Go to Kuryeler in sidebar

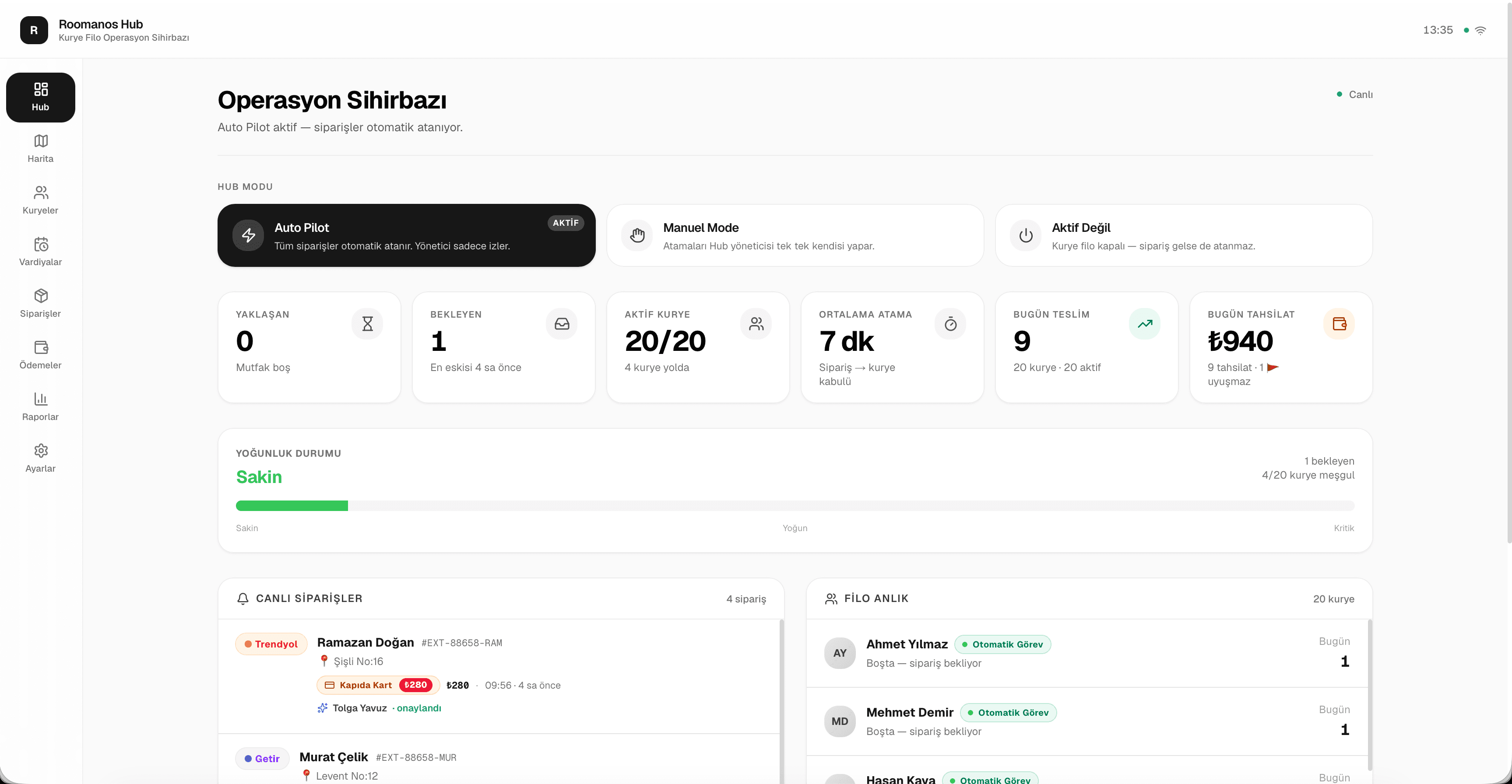point(41,200)
